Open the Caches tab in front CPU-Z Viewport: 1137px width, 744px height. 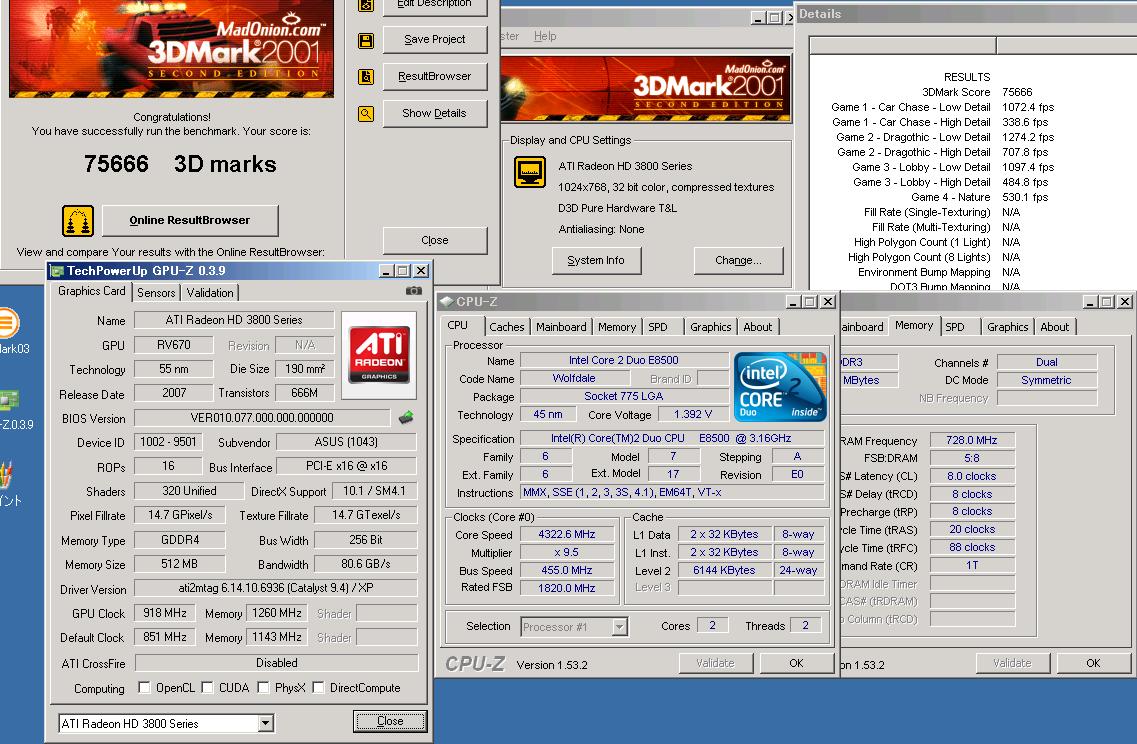pos(506,327)
